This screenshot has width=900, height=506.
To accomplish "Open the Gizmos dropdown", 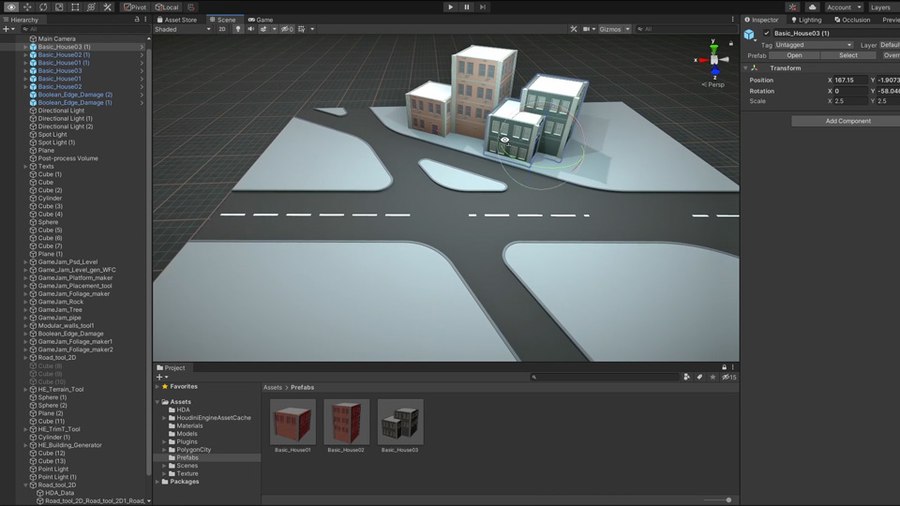I will [615, 29].
